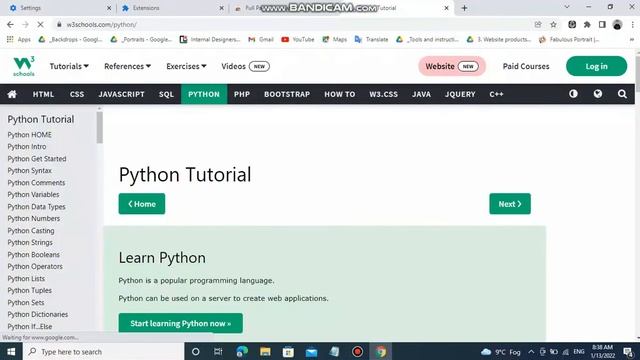Screen dimensions: 640x360
Task: Select HOW TO in the topic bar
Action: click(340, 94)
